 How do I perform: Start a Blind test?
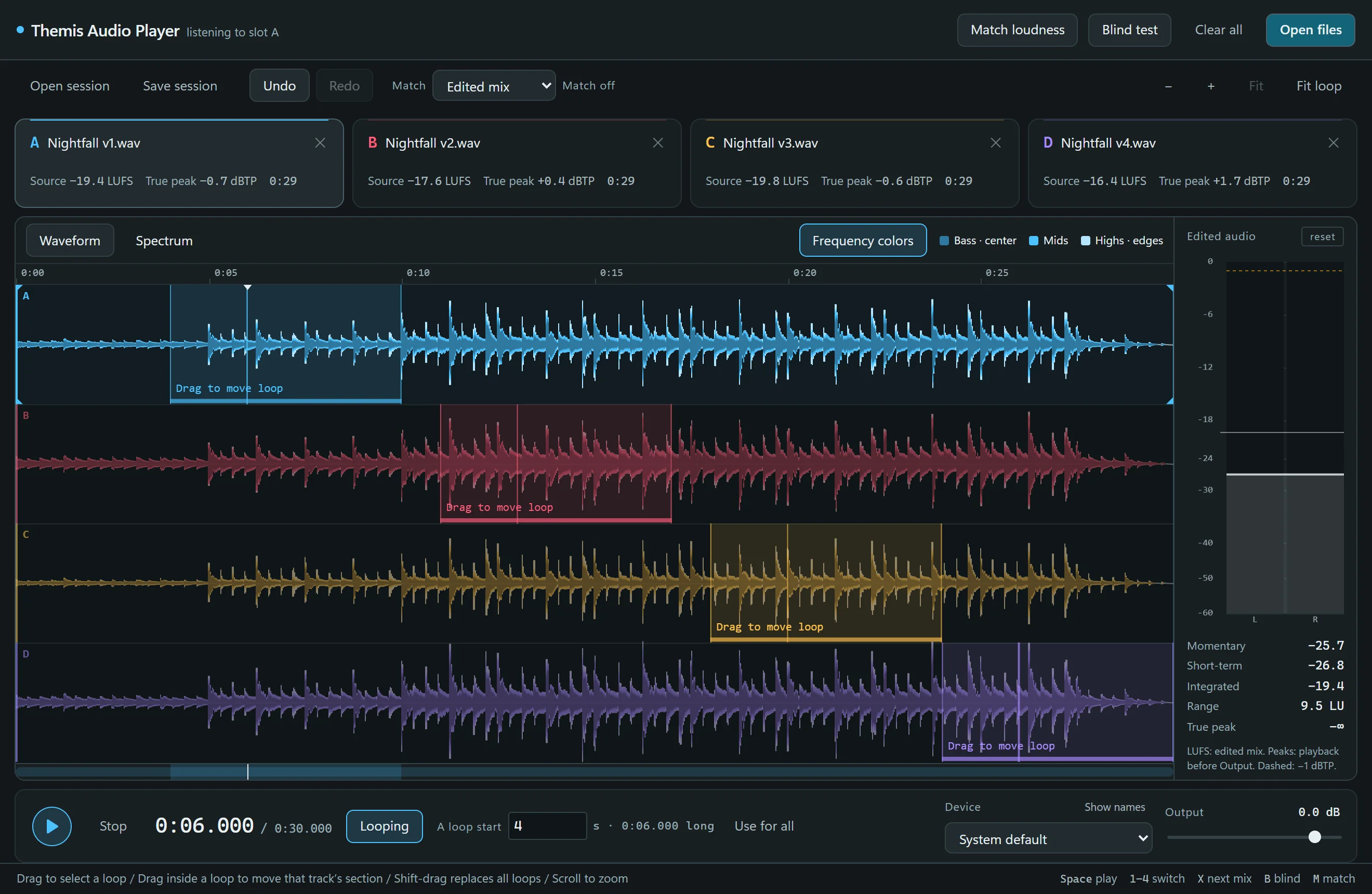[x=1129, y=30]
